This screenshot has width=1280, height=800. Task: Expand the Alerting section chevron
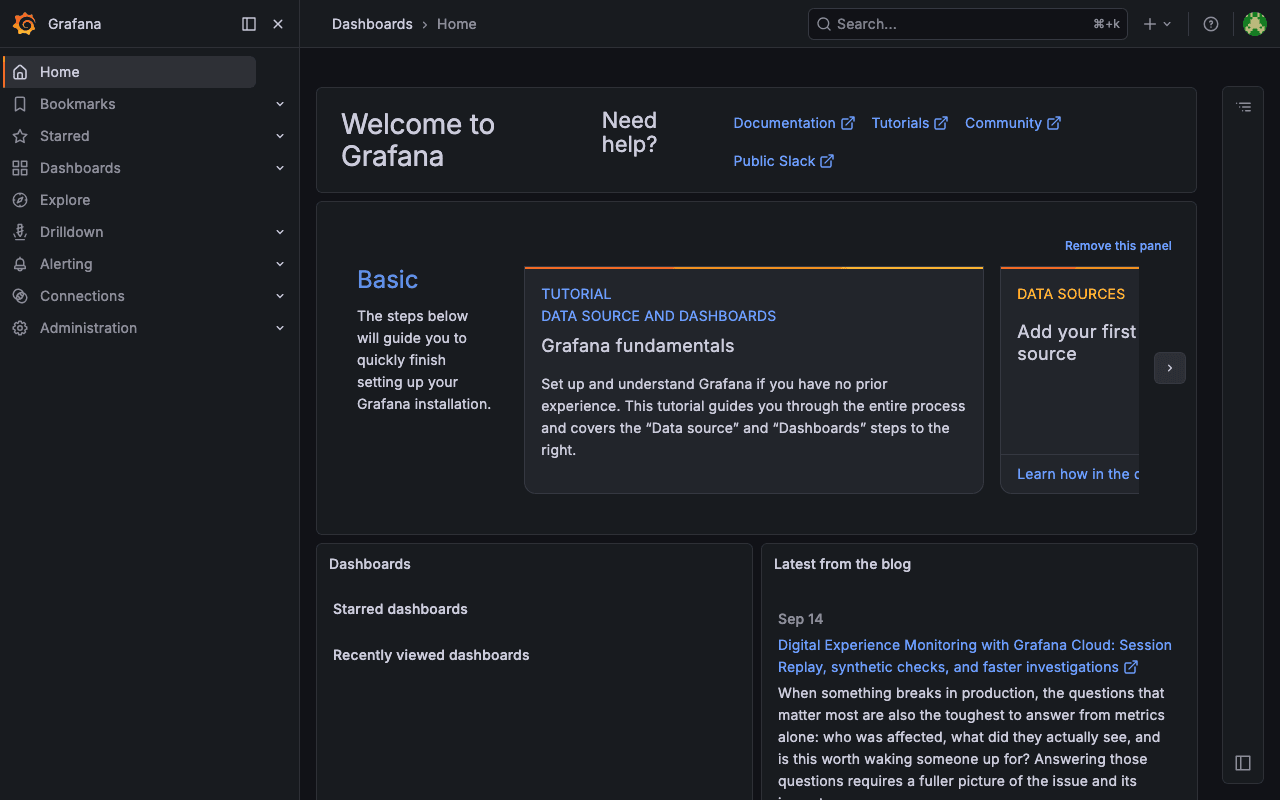[x=280, y=264]
